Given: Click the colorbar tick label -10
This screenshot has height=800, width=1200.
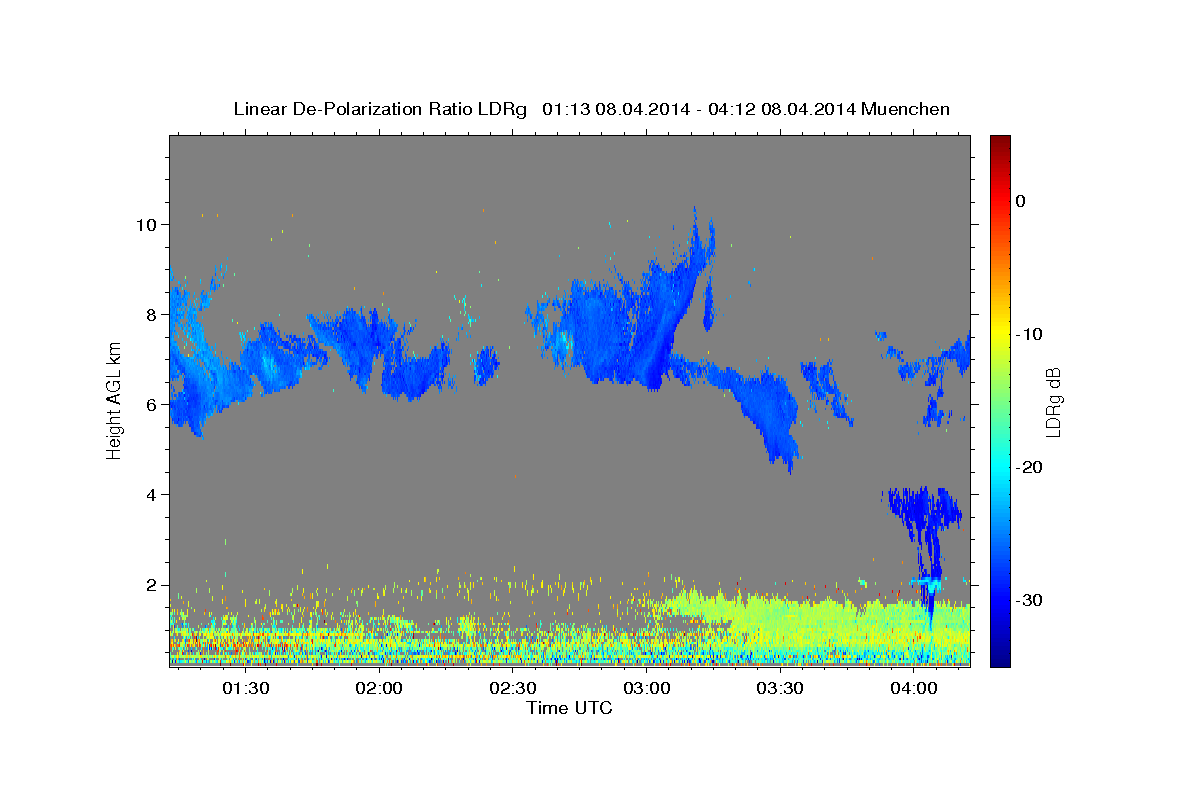Looking at the screenshot, I should point(1029,334).
